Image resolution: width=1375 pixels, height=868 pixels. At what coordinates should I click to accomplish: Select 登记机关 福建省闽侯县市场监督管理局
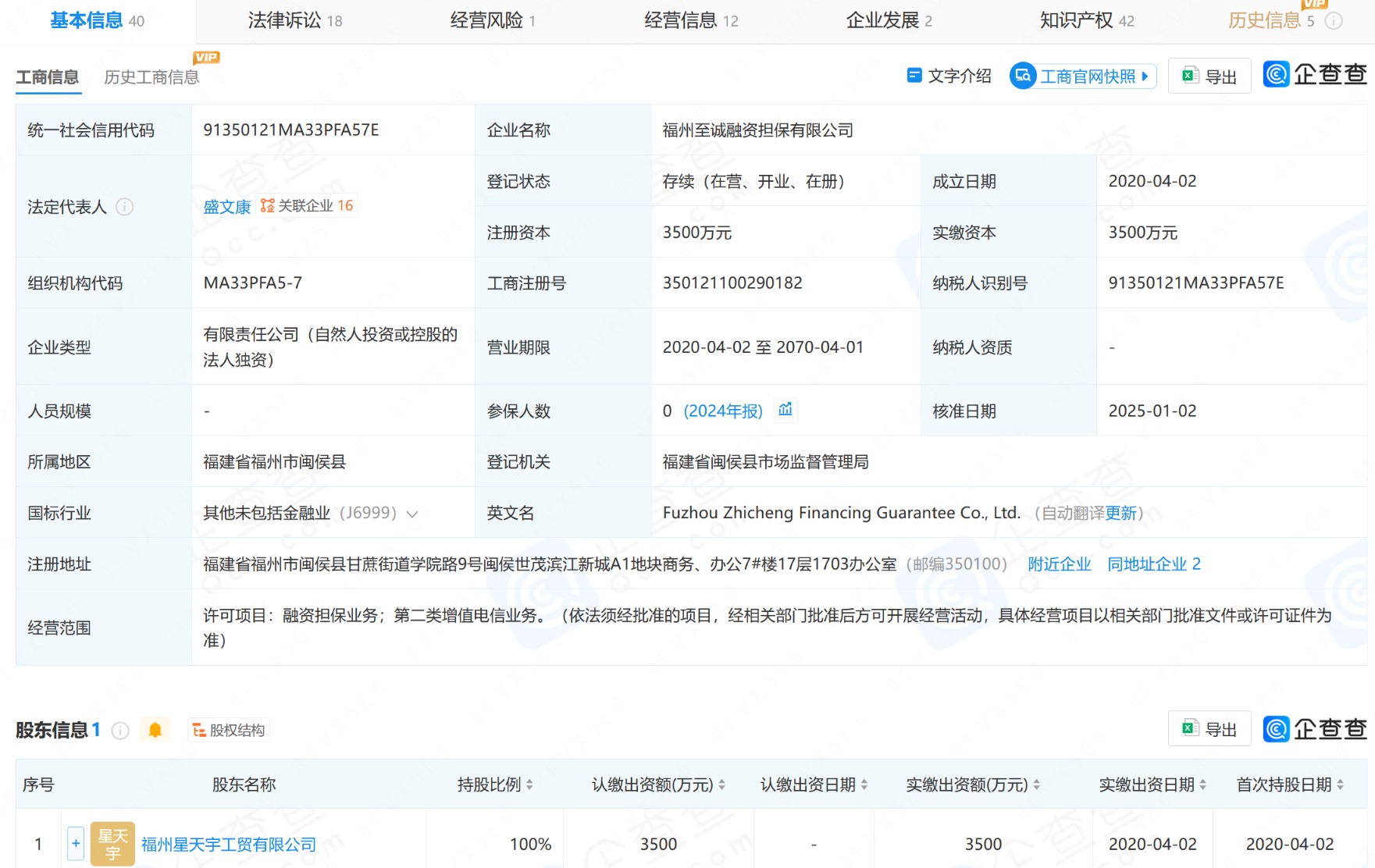[x=765, y=462]
